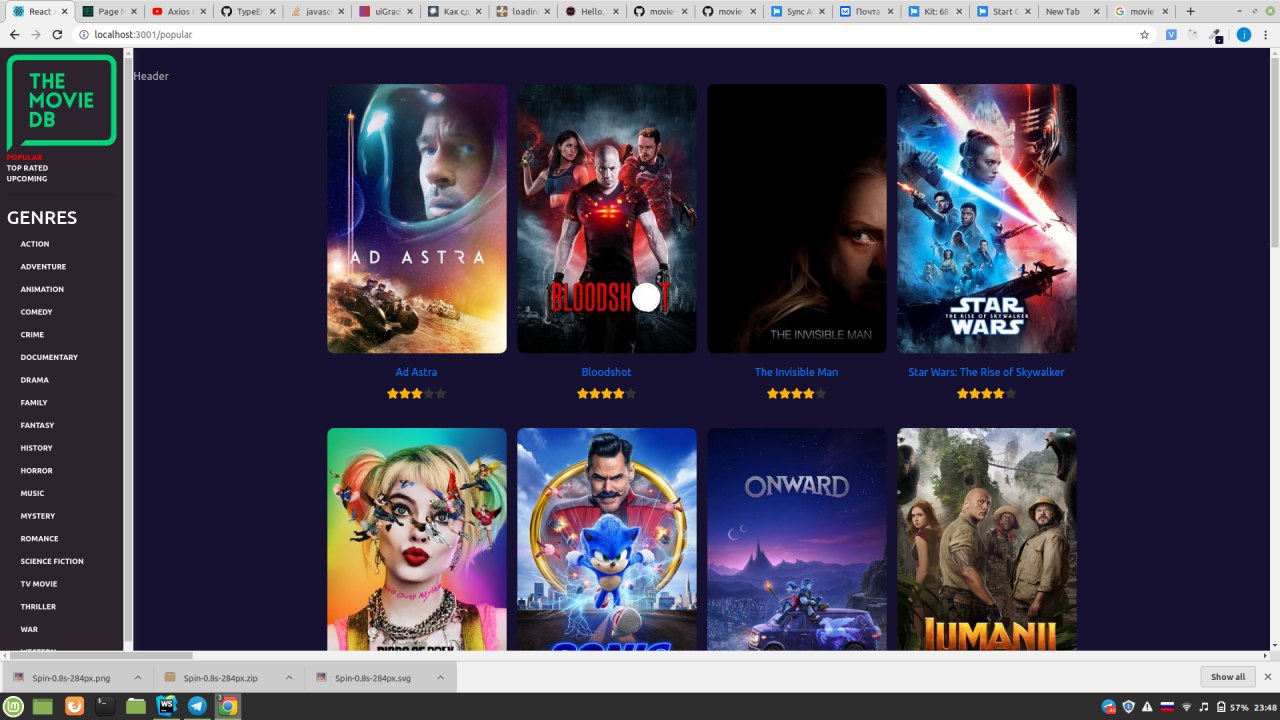Screen dimensions: 1280x720
Task: Click the star rating under Ad Astra
Action: tap(416, 394)
